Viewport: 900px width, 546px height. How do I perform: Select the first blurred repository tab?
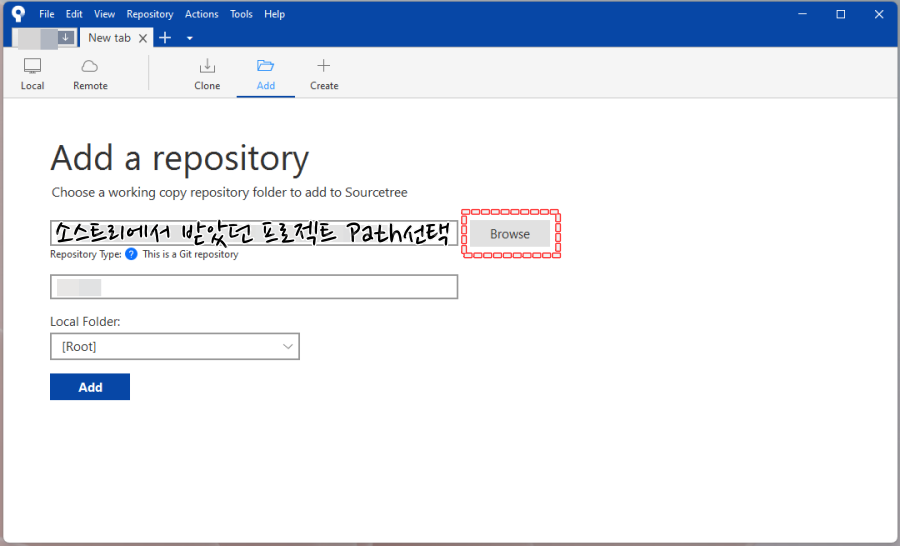45,38
